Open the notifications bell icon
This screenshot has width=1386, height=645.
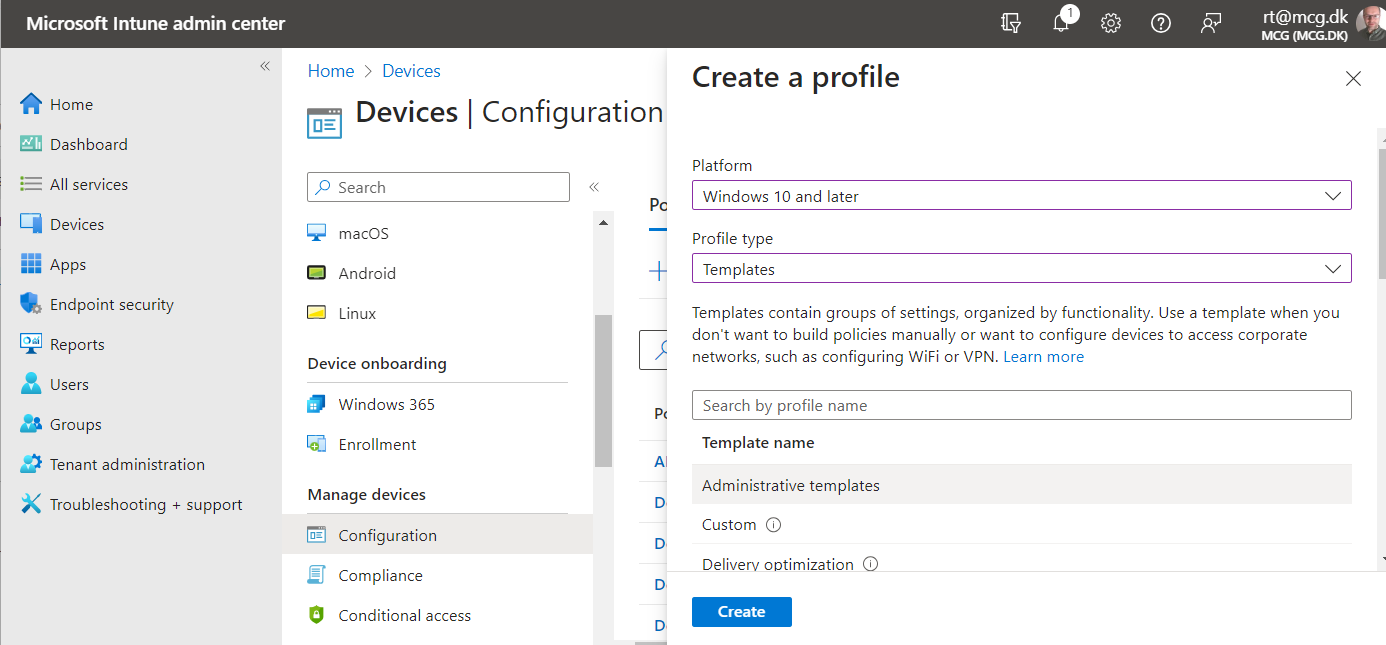[x=1061, y=23]
